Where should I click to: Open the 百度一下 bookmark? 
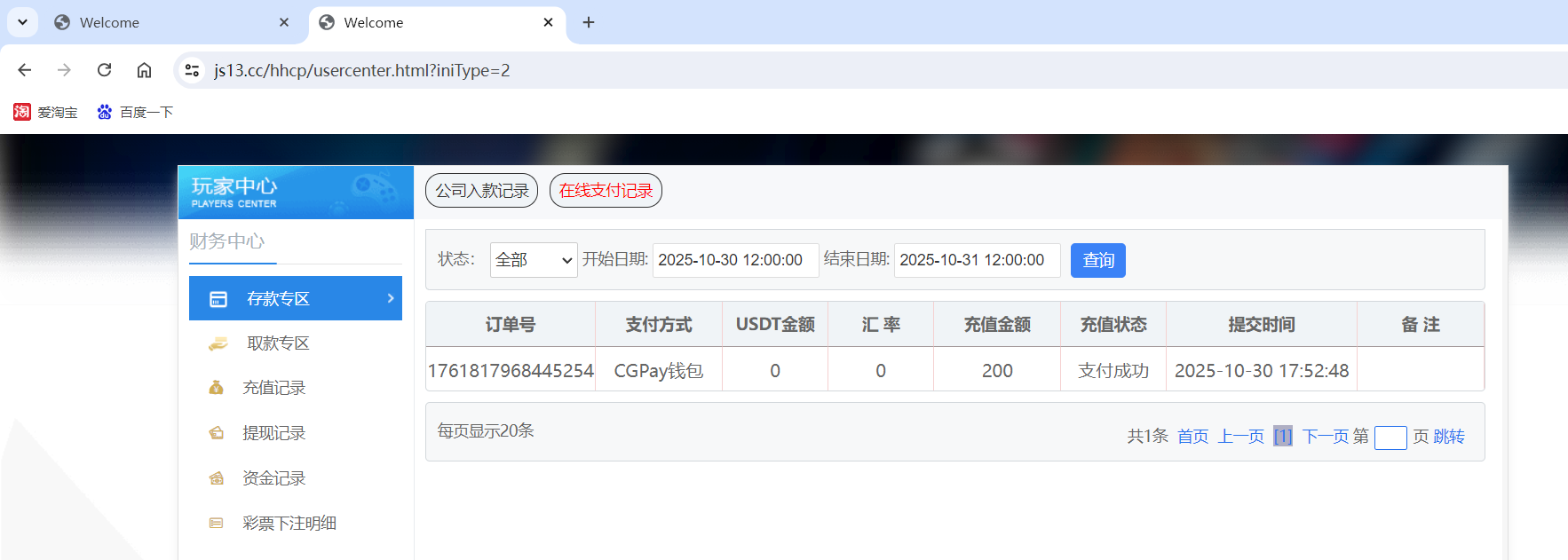pyautogui.click(x=135, y=112)
